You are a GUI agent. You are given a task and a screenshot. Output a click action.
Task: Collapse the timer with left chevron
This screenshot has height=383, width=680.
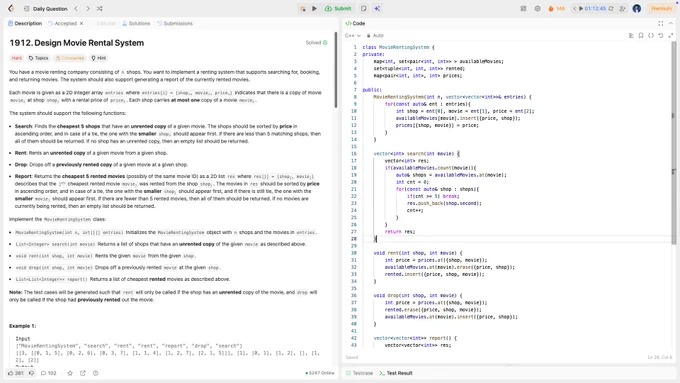[x=575, y=9]
